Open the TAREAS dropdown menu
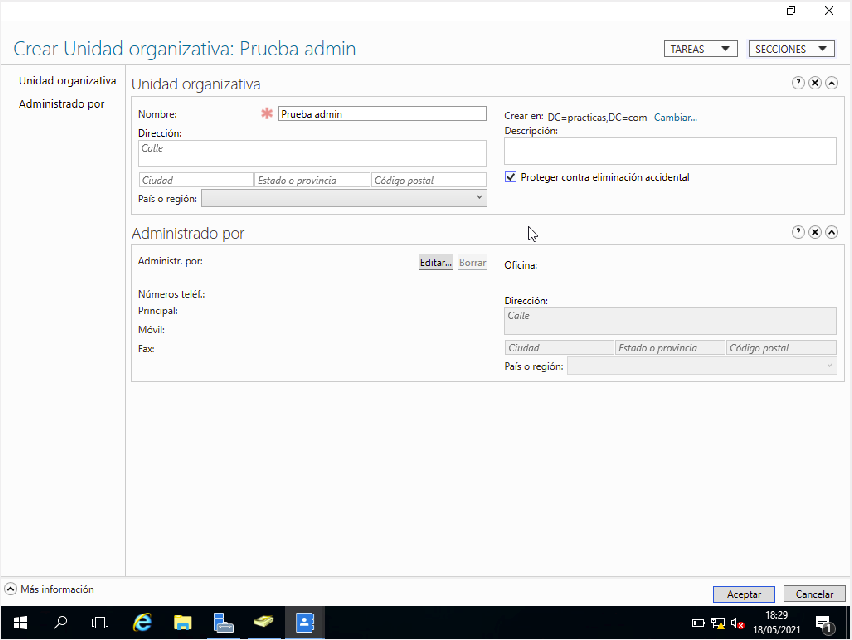Image resolution: width=852 pixels, height=640 pixels. 700,49
